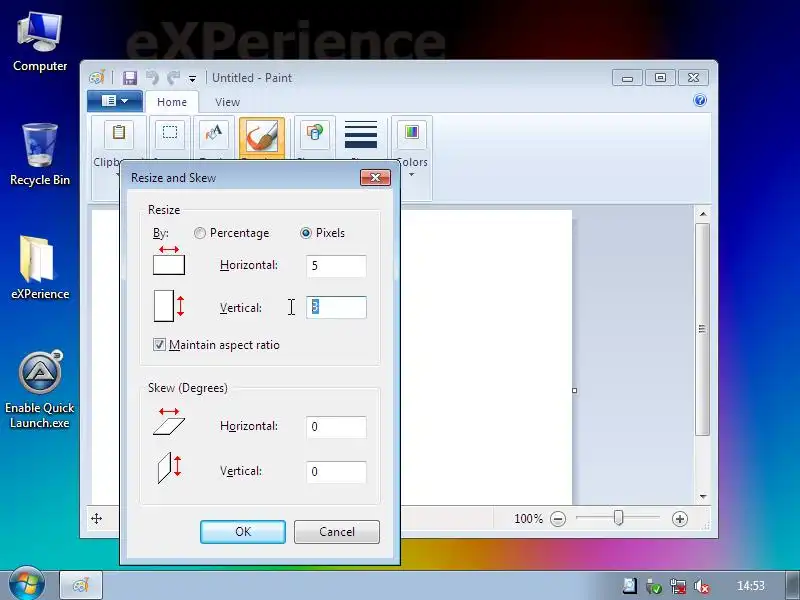
Task: Switch to the Home ribbon tab
Action: tap(172, 102)
